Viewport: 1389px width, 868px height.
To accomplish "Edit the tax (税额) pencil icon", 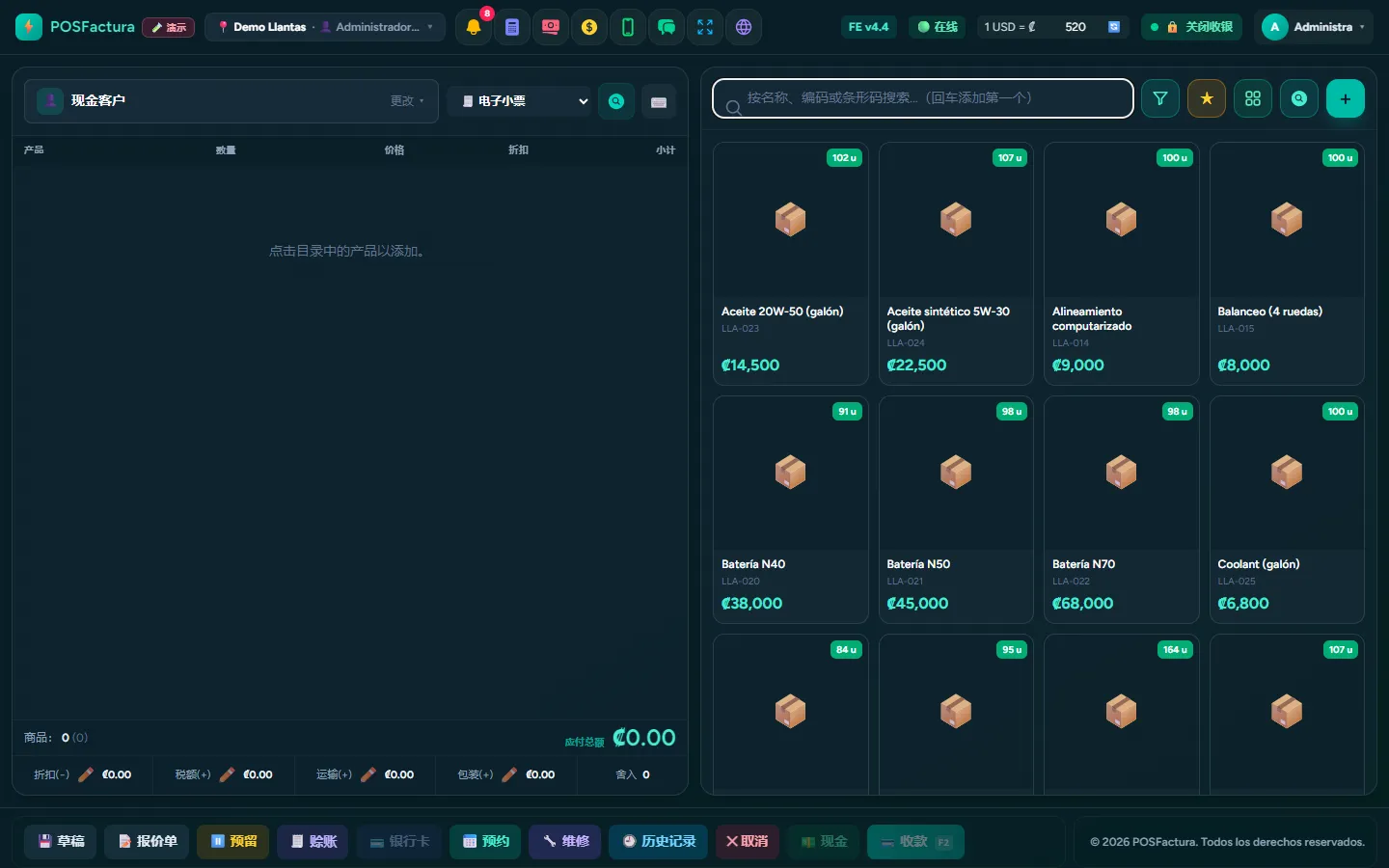I will click(x=228, y=774).
